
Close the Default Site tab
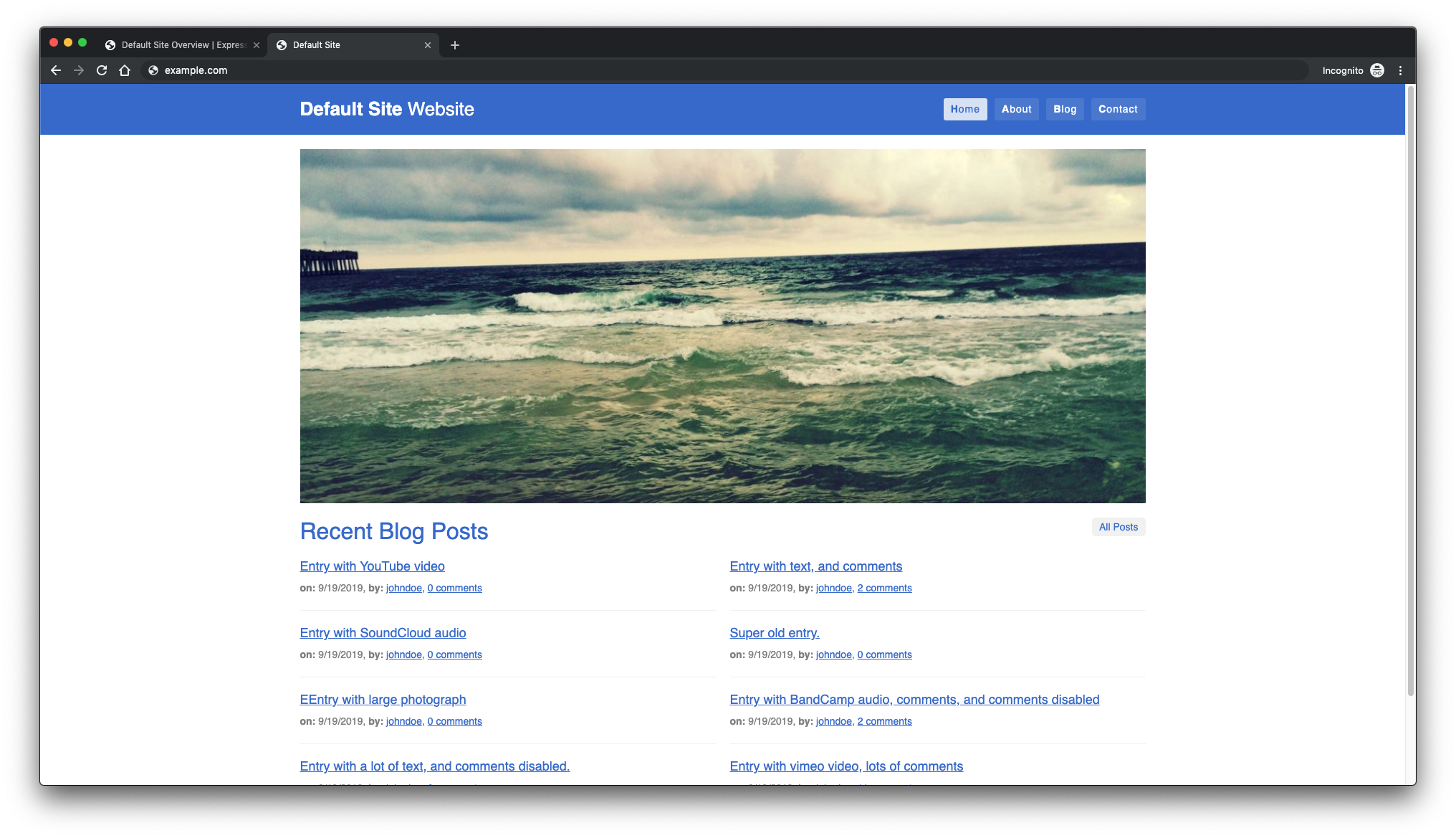click(x=428, y=45)
